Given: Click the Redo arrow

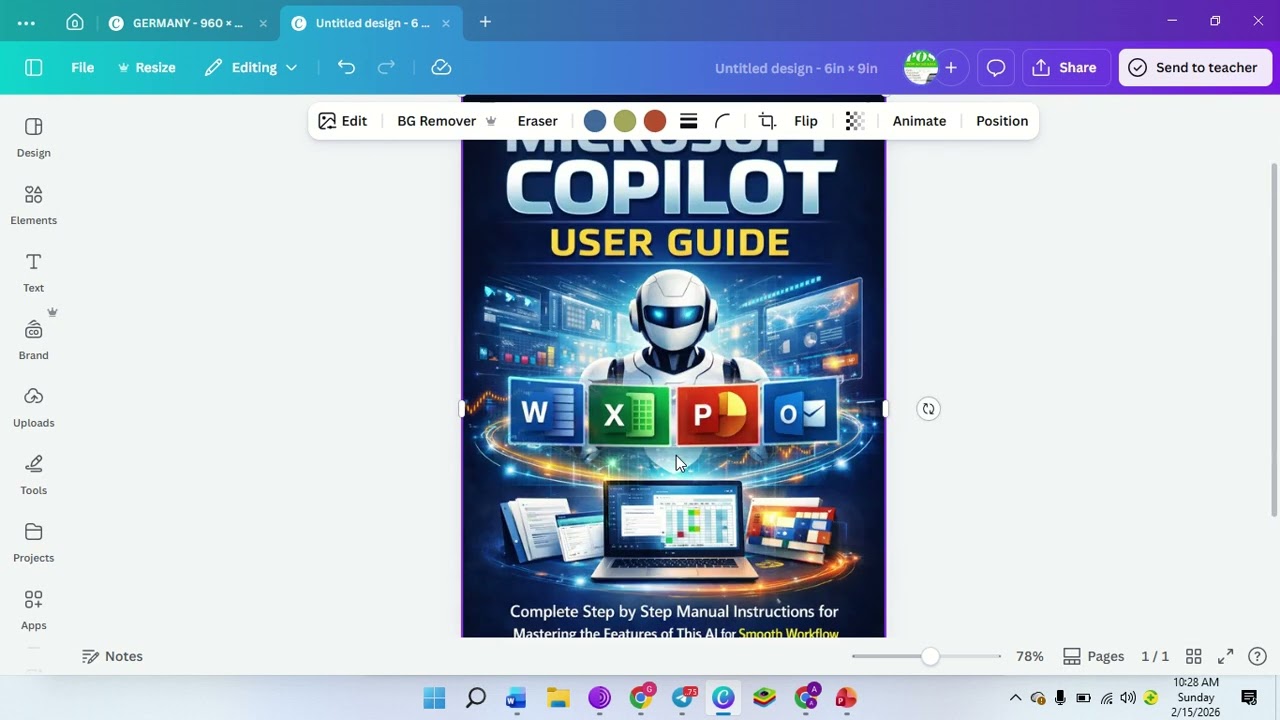Looking at the screenshot, I should point(386,67).
